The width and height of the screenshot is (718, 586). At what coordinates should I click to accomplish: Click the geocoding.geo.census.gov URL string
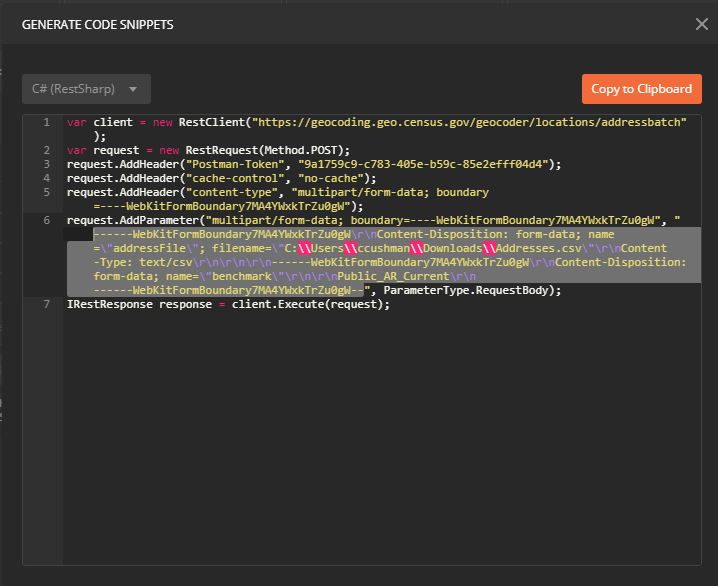click(x=470, y=122)
